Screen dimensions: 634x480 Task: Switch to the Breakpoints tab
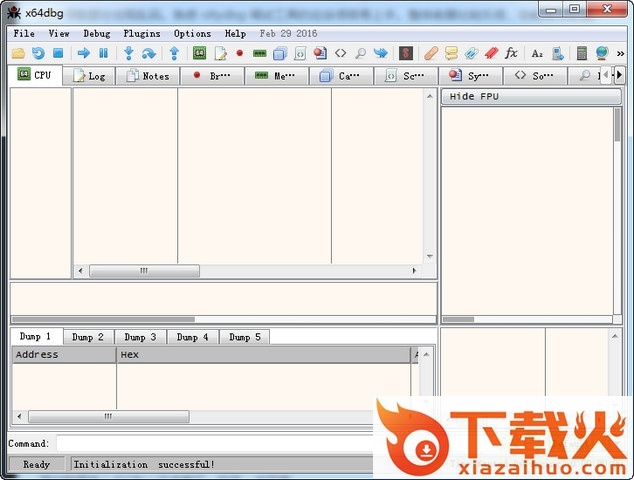[212, 76]
